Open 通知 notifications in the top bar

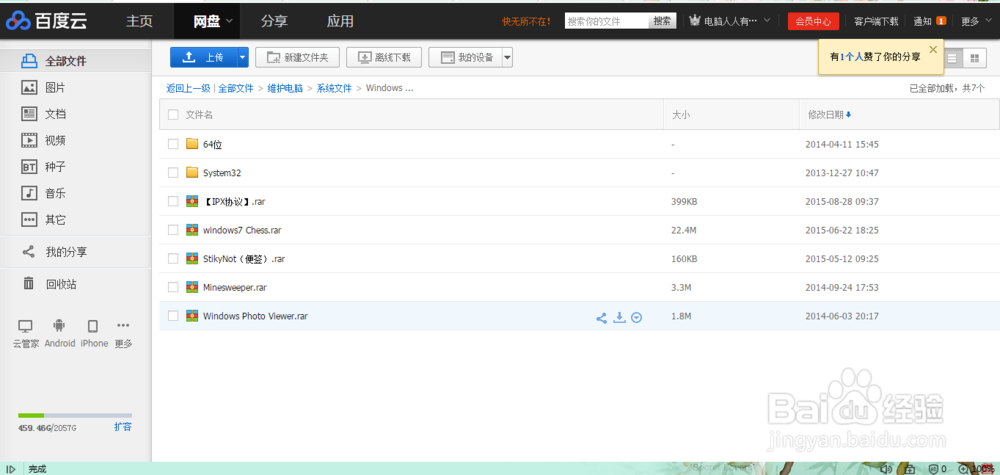click(x=922, y=21)
